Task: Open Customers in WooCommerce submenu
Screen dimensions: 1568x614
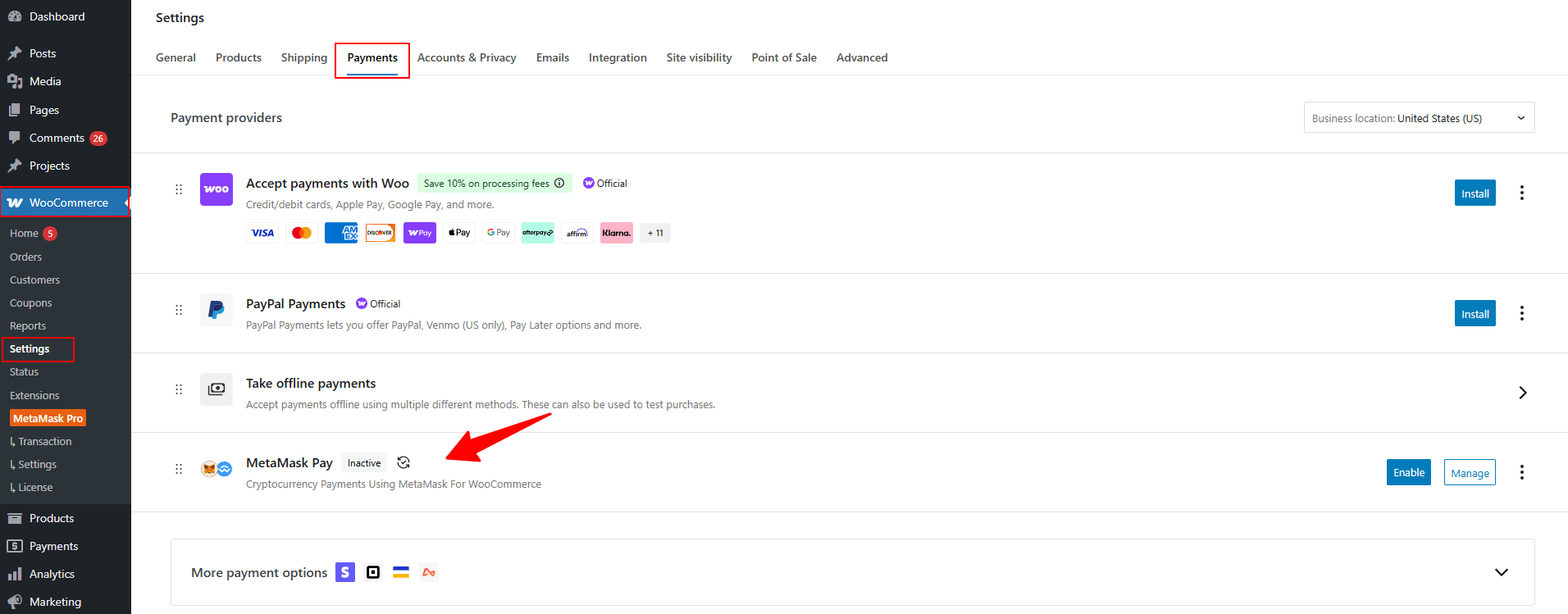Action: [x=34, y=280]
